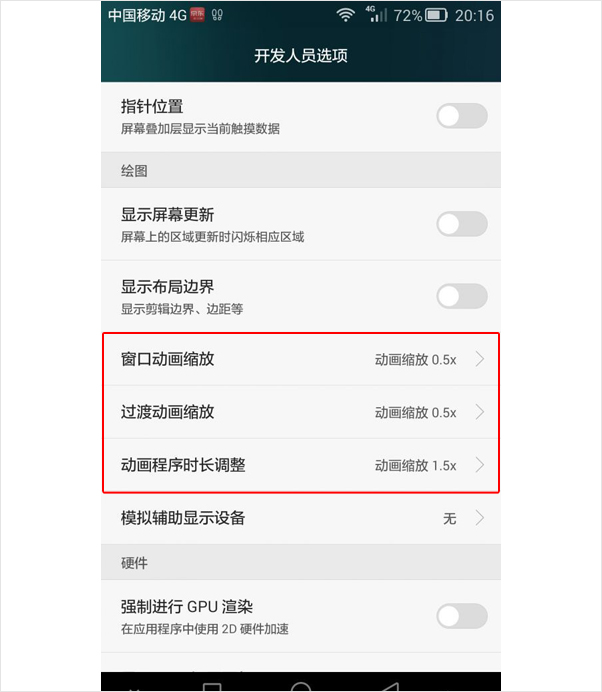The width and height of the screenshot is (602, 692).
Task: Tap the 动画缩放 0.5x value for 过渡动画缩放
Action: [x=415, y=413]
